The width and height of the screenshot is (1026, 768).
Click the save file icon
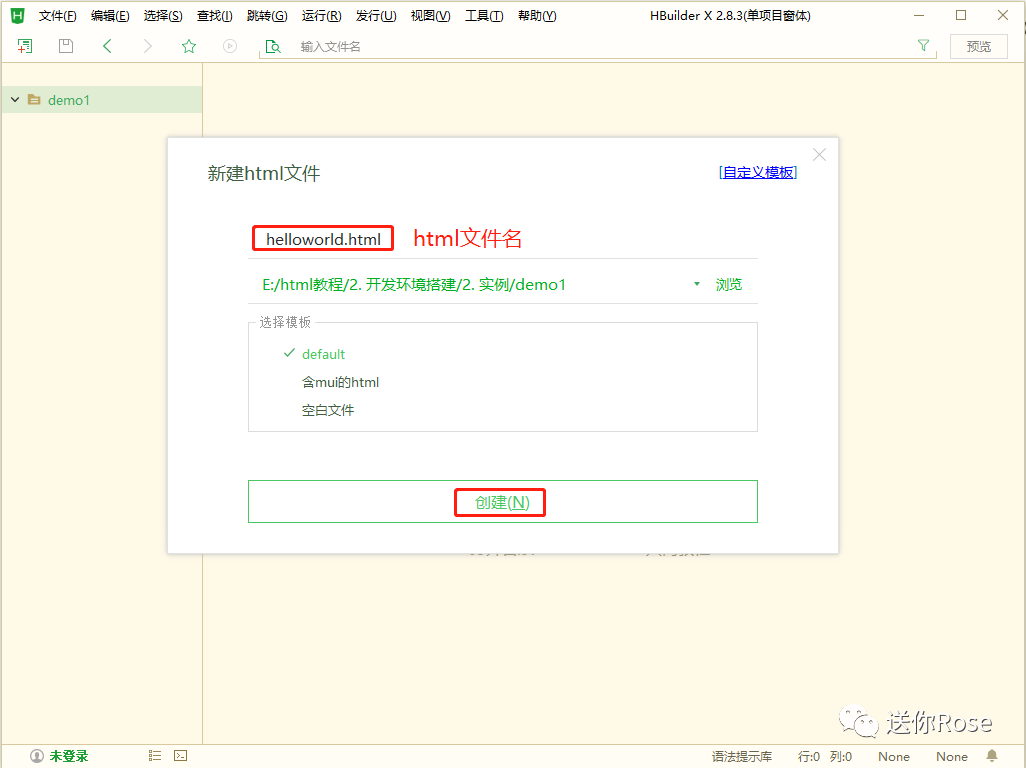(x=65, y=46)
